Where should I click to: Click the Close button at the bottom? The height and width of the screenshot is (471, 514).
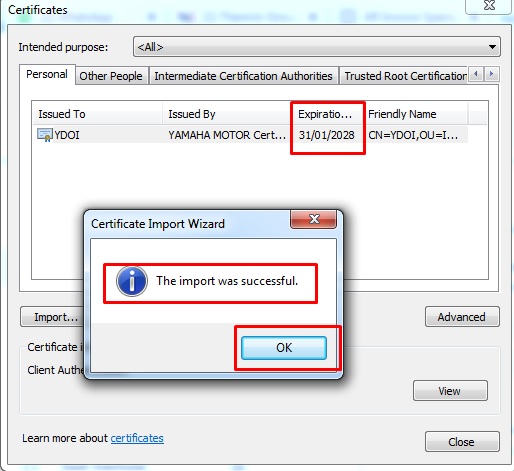pos(462,442)
